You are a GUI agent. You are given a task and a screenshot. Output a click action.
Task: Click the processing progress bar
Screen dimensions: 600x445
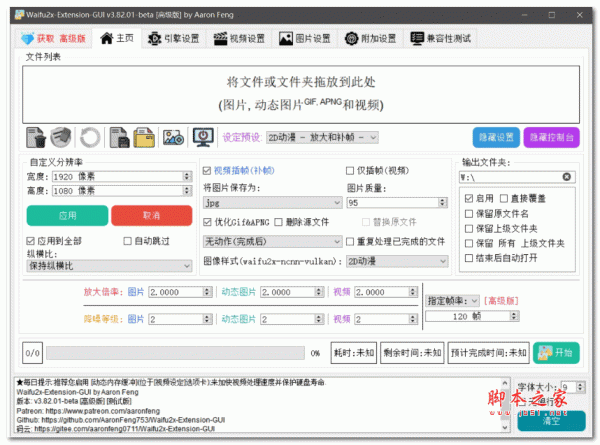(175, 353)
